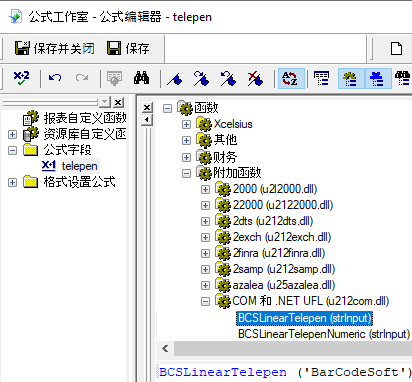Go to previous bookmark icon
The width and height of the screenshot is (412, 382).
coord(228,79)
